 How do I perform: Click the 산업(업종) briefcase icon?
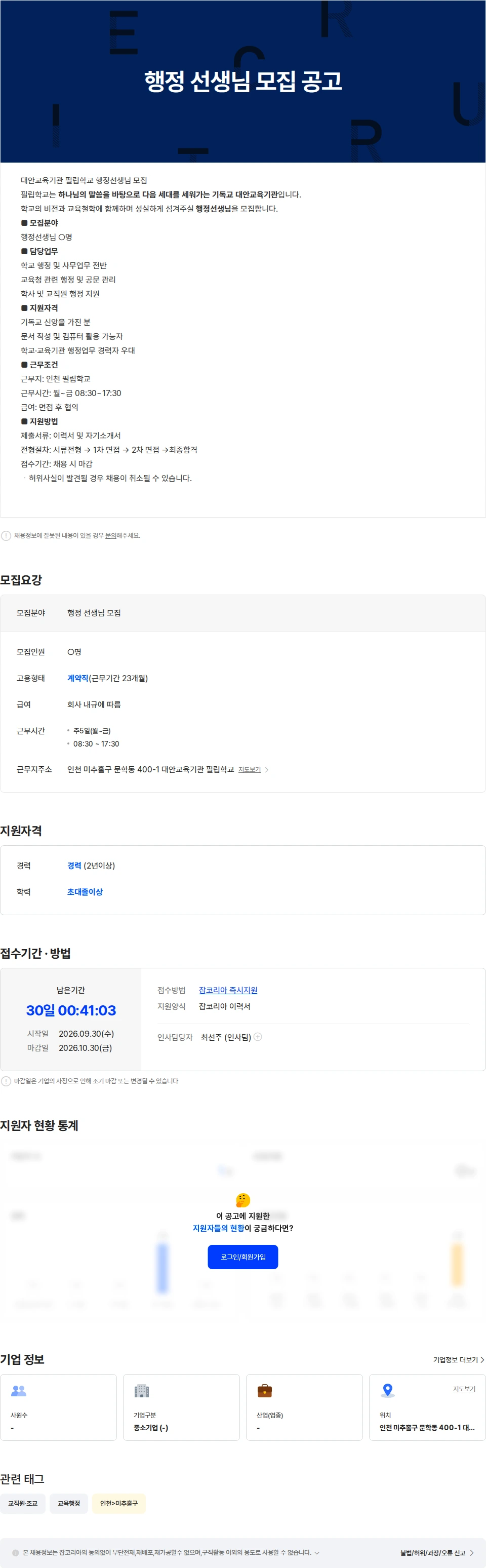tap(265, 1391)
